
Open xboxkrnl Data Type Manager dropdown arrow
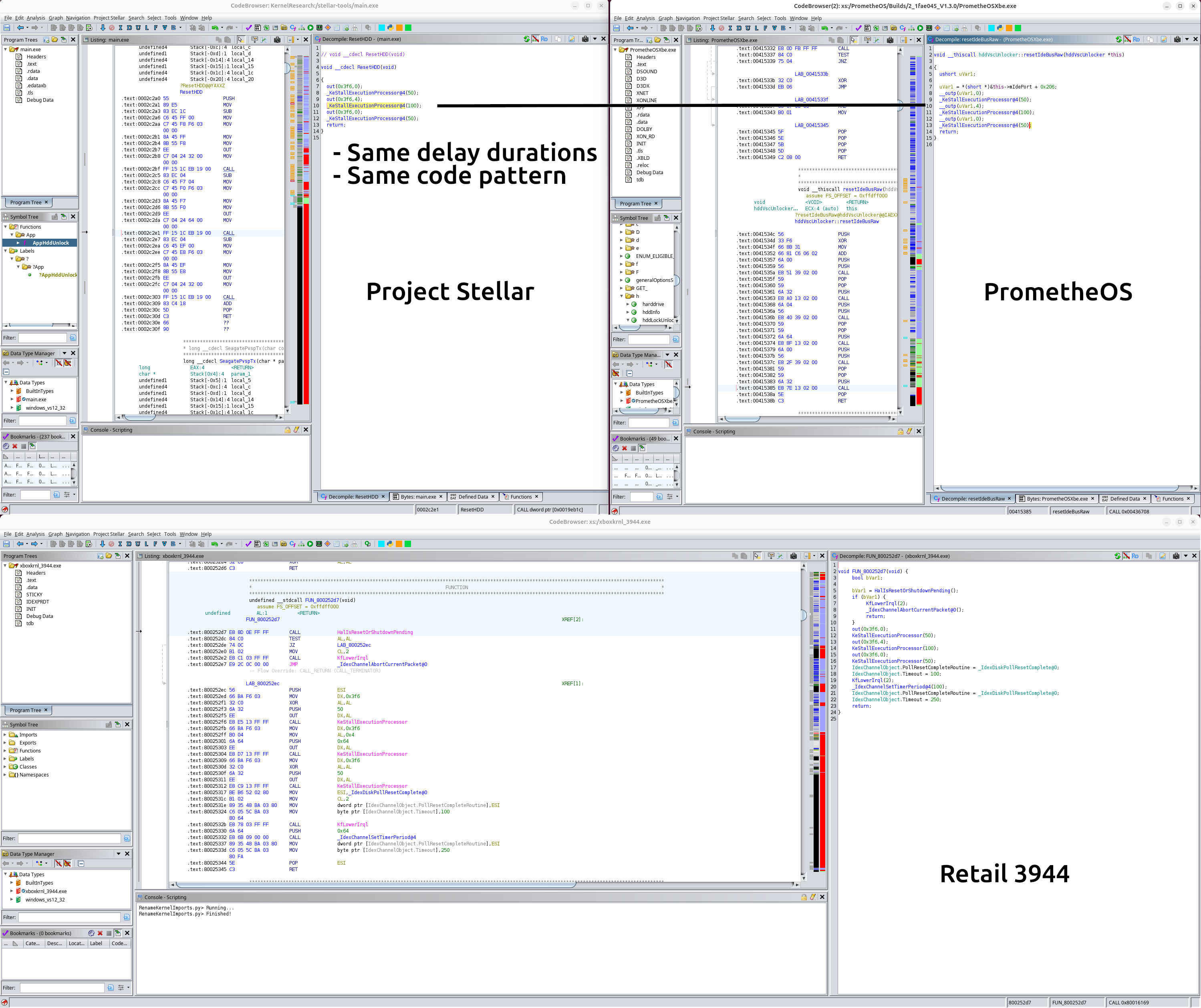[x=119, y=854]
